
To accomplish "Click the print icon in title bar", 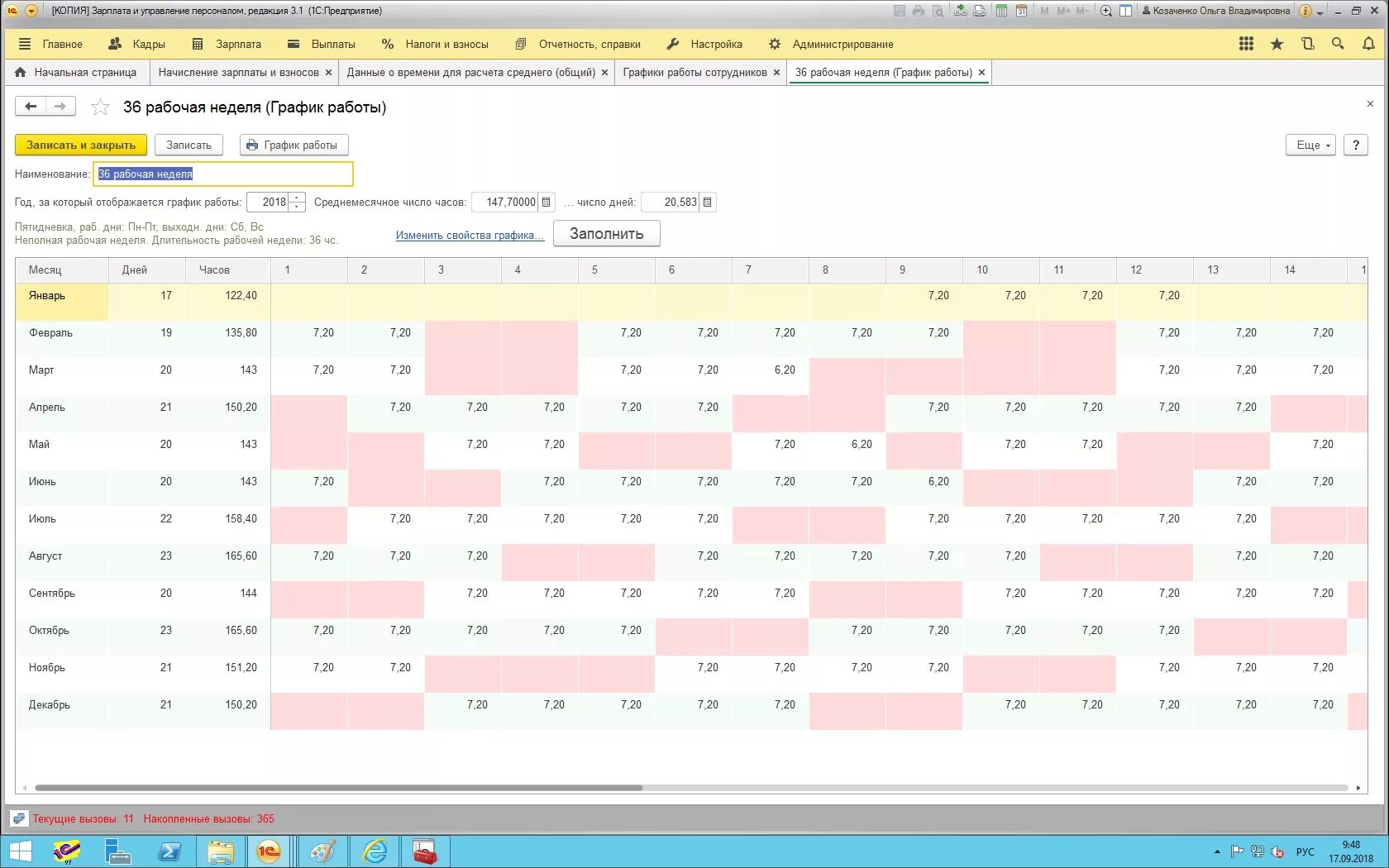I will (919, 11).
